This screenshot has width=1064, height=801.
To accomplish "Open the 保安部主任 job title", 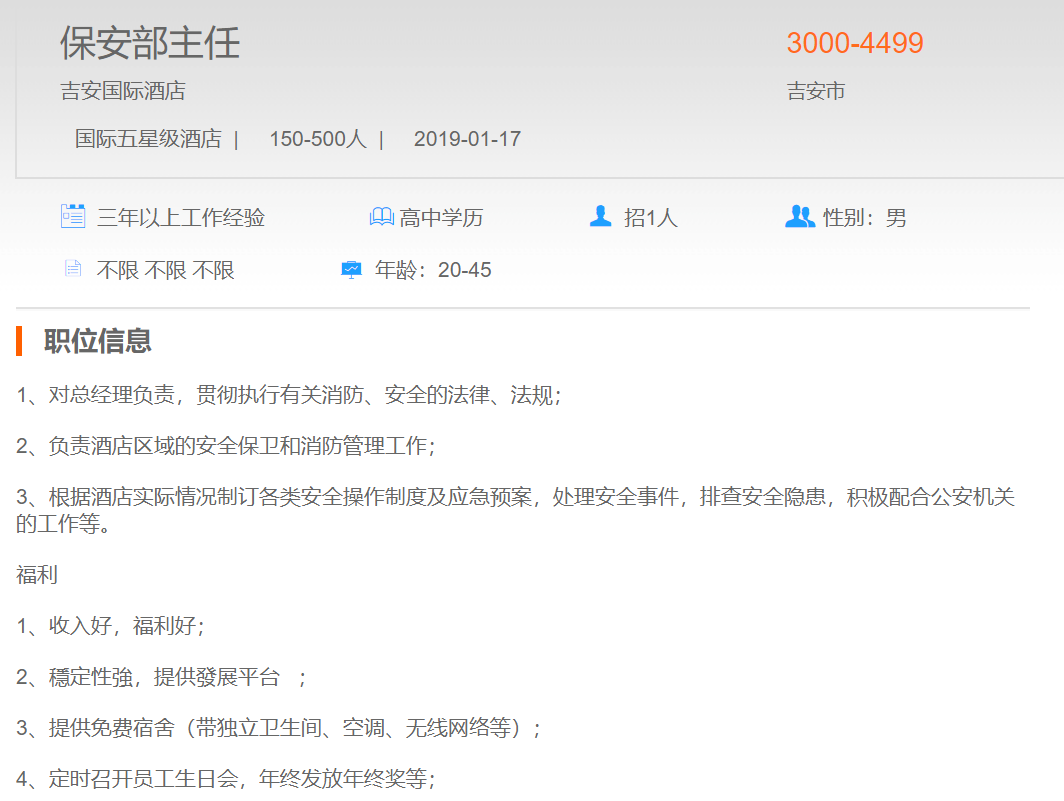I will [150, 43].
